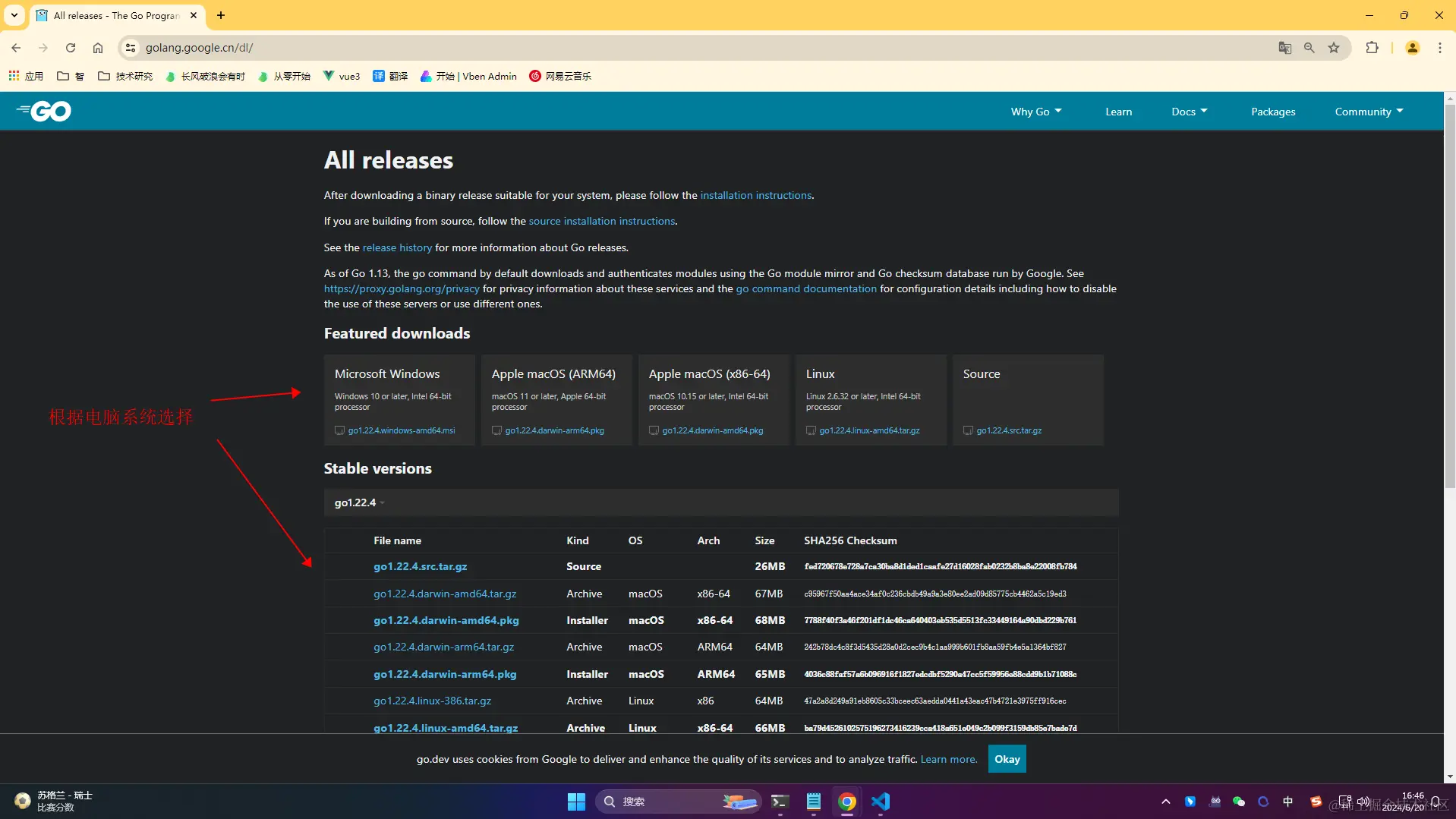Open the Sogou input method tray icon
Viewport: 1456px width, 819px height.
[1316, 802]
